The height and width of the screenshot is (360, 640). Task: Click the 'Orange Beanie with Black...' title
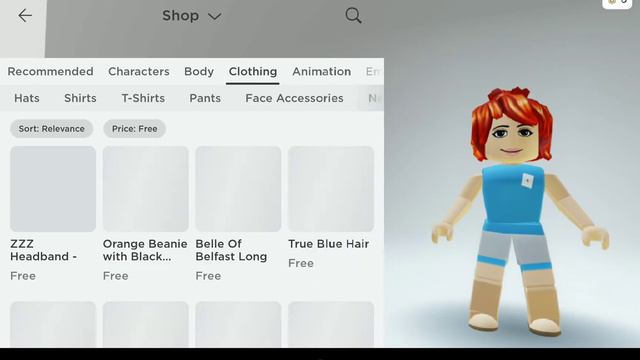[x=145, y=250]
